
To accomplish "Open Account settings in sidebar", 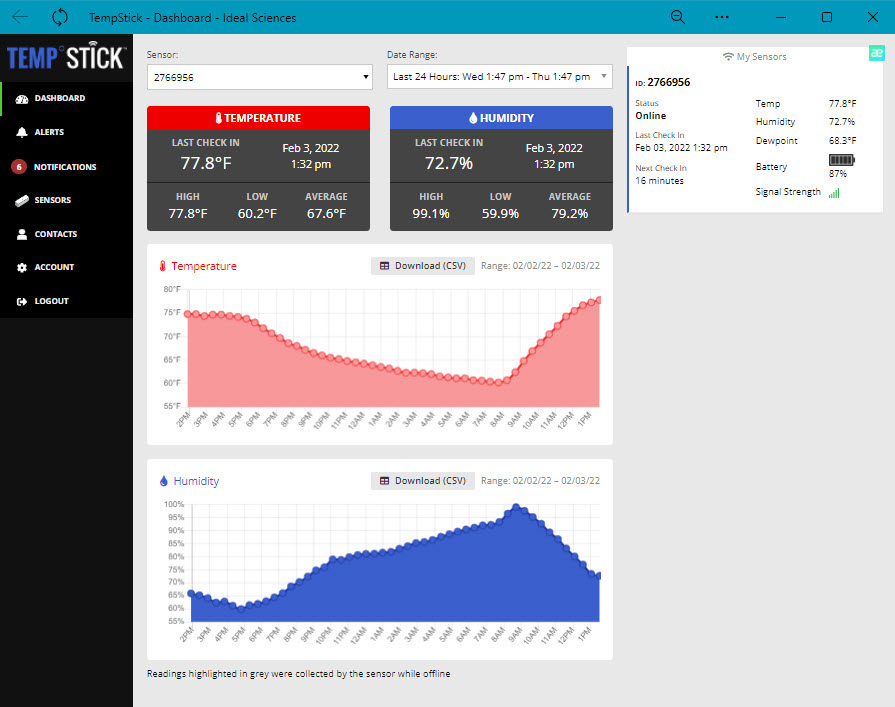I will click(54, 267).
